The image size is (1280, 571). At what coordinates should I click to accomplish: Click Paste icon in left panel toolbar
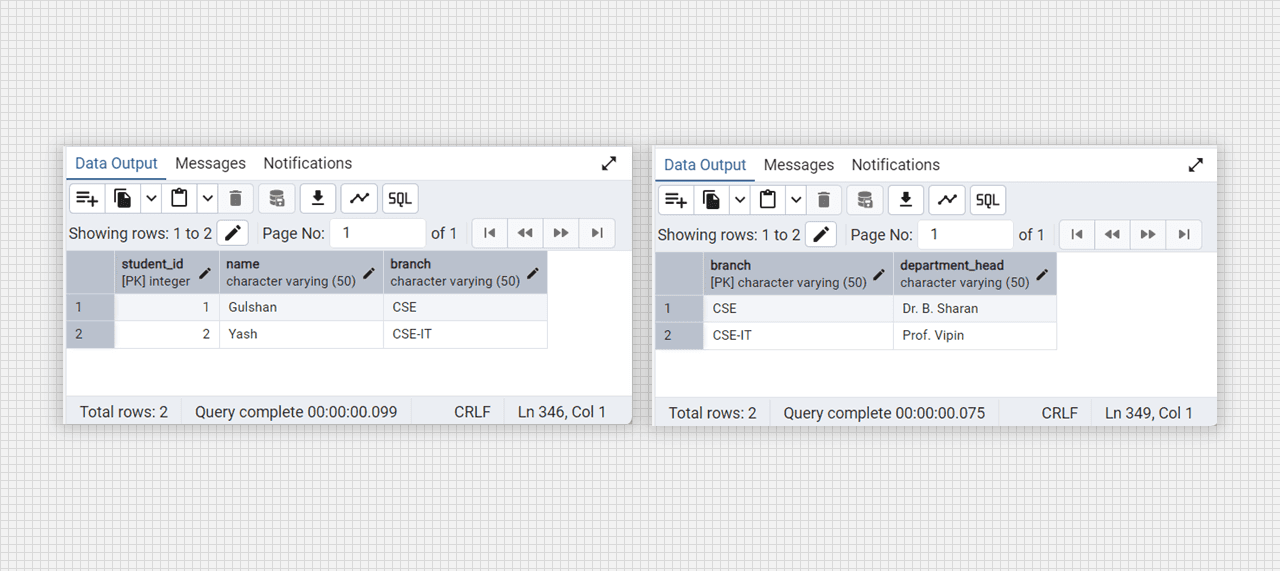[x=179, y=198]
